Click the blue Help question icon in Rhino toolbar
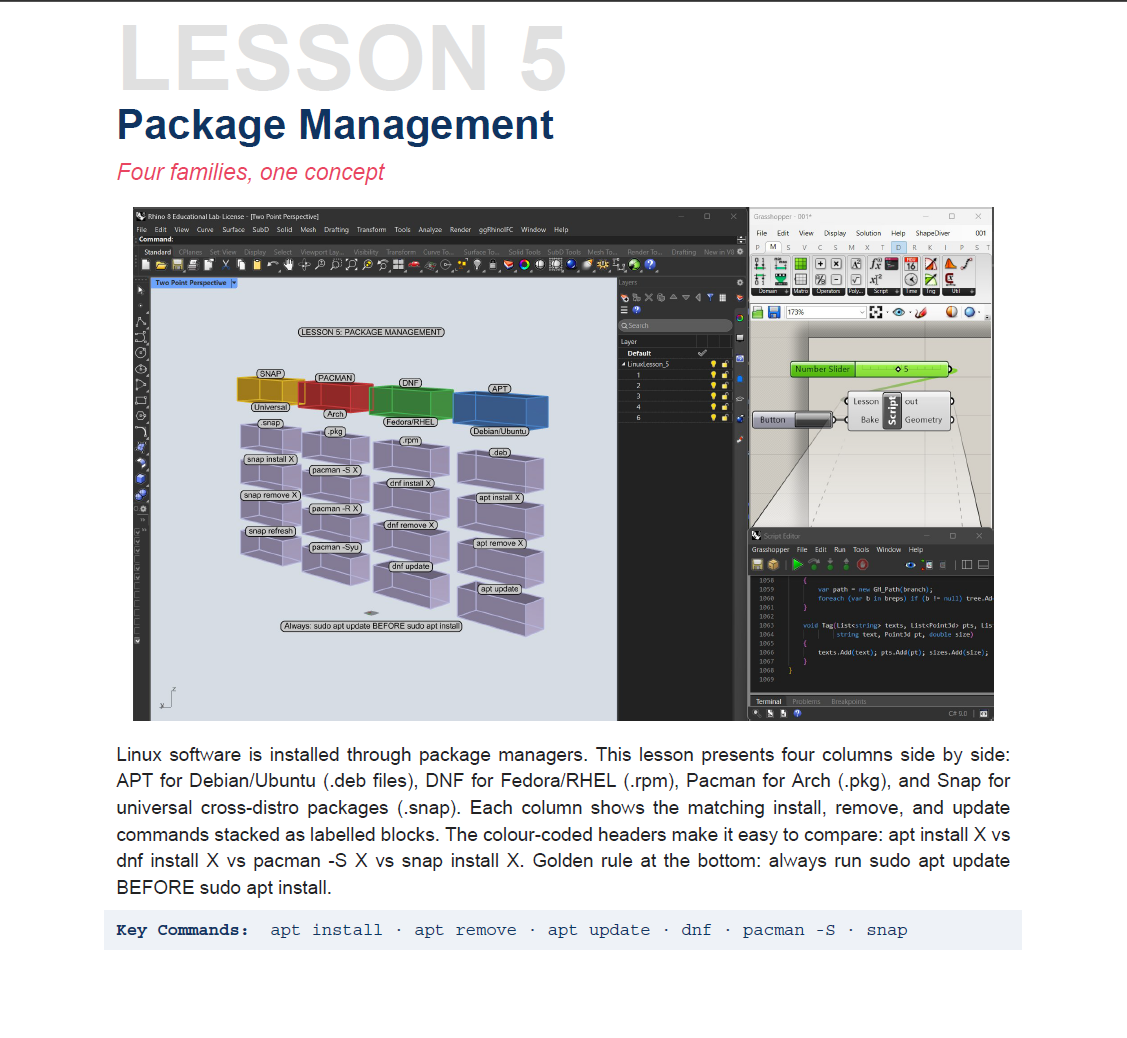Viewport: 1127px width, 1038px height. tap(650, 265)
